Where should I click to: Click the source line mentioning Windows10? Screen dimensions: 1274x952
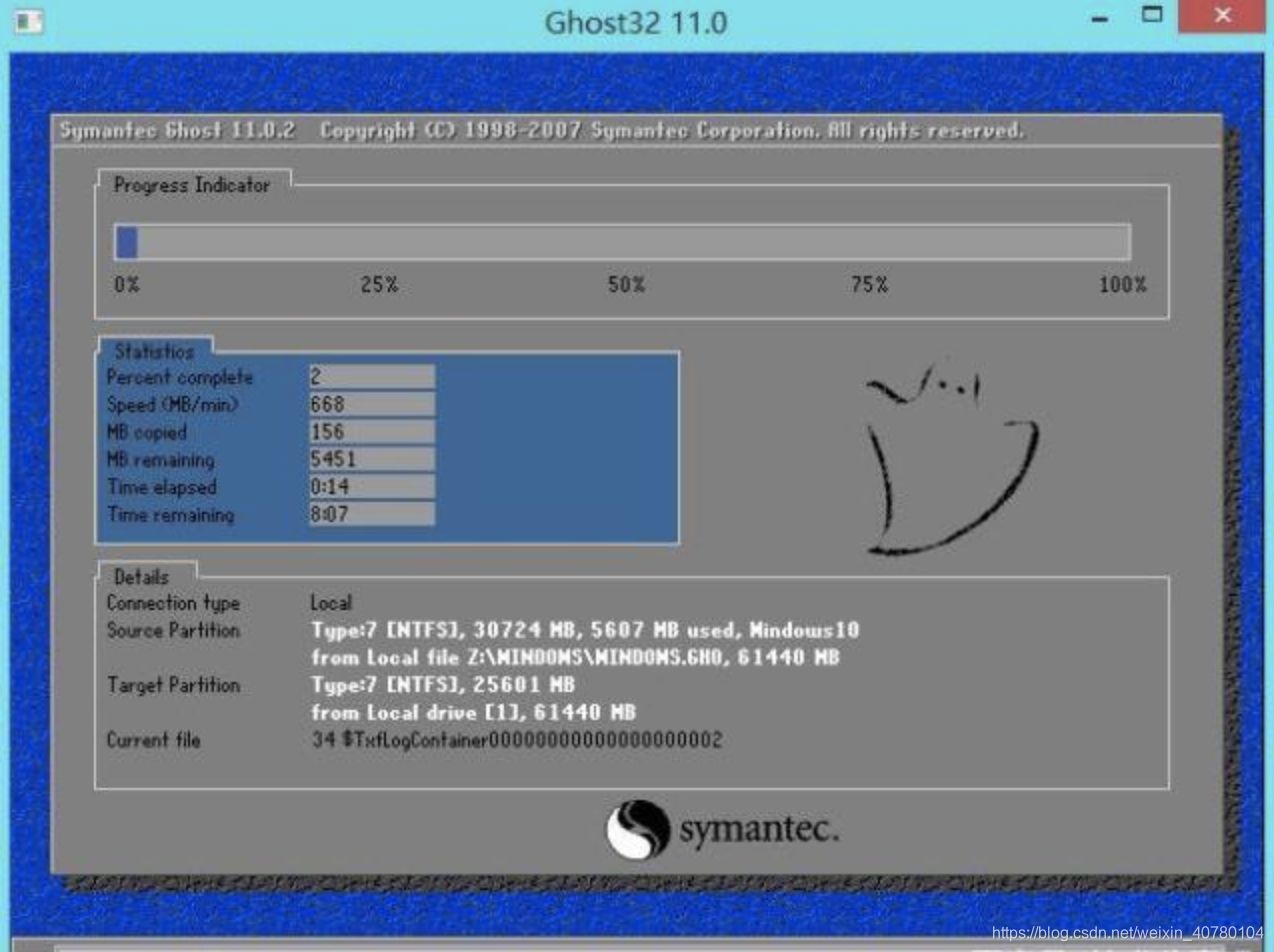pyautogui.click(x=585, y=631)
